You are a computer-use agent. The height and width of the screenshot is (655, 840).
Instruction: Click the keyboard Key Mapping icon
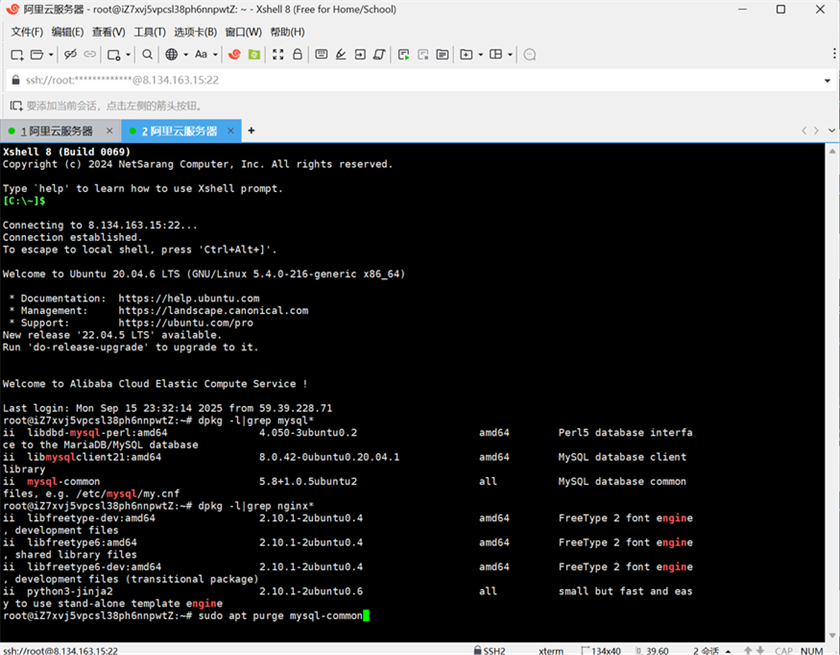click(321, 54)
